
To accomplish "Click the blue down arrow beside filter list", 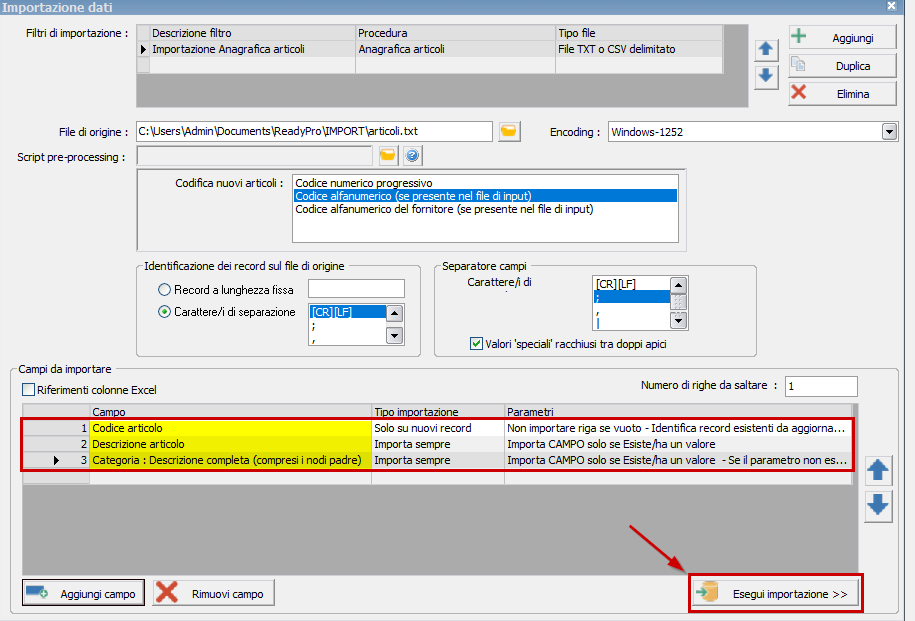I will (x=765, y=76).
